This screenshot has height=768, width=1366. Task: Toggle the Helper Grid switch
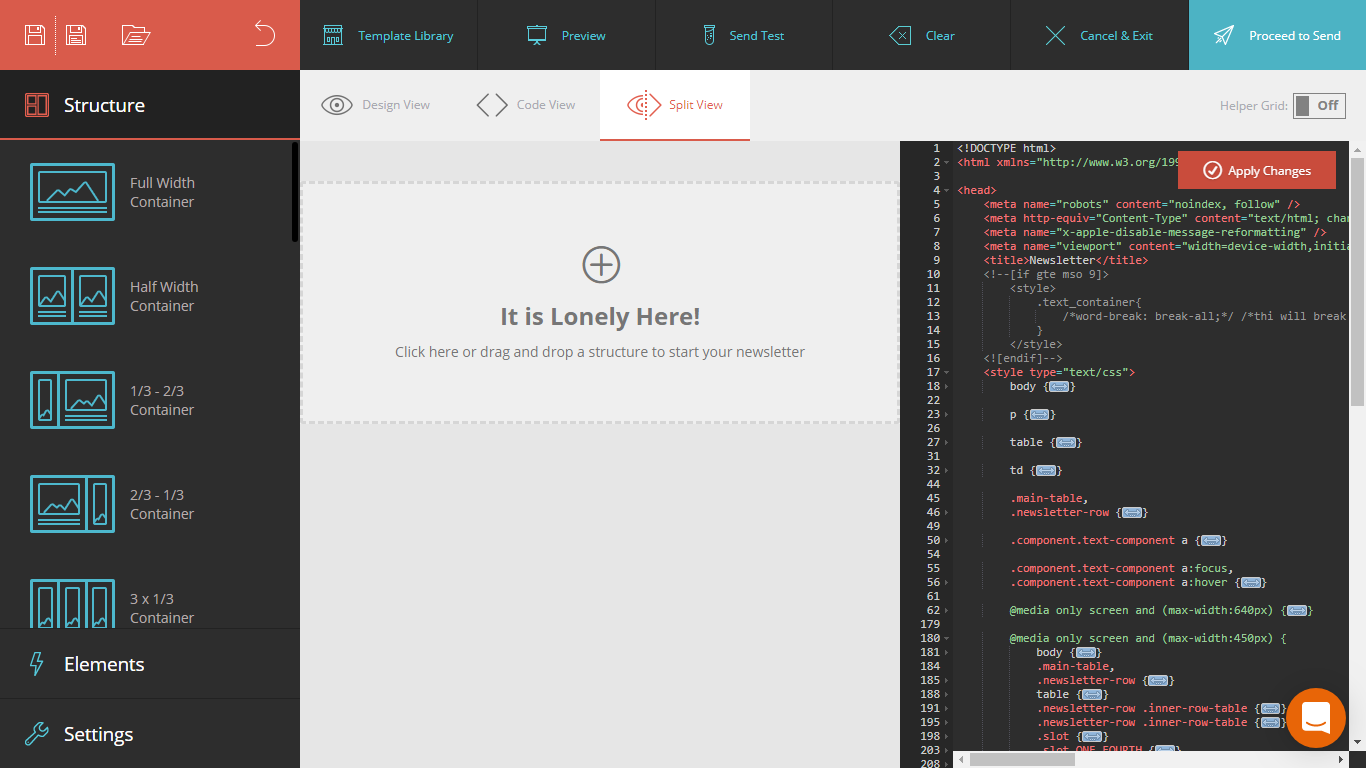pyautogui.click(x=1318, y=106)
